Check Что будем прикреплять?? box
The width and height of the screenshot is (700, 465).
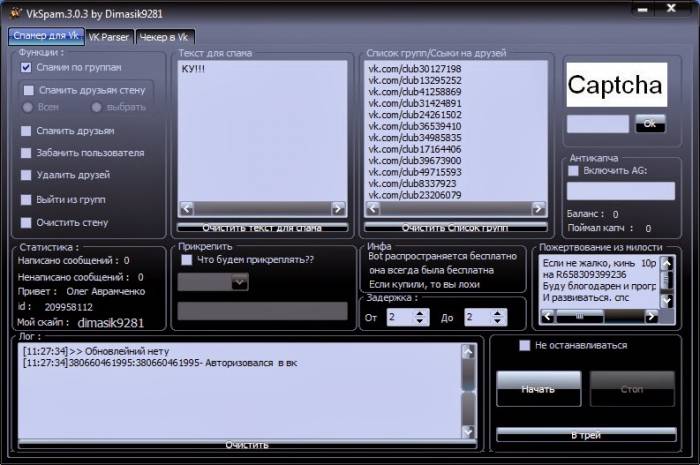click(187, 260)
